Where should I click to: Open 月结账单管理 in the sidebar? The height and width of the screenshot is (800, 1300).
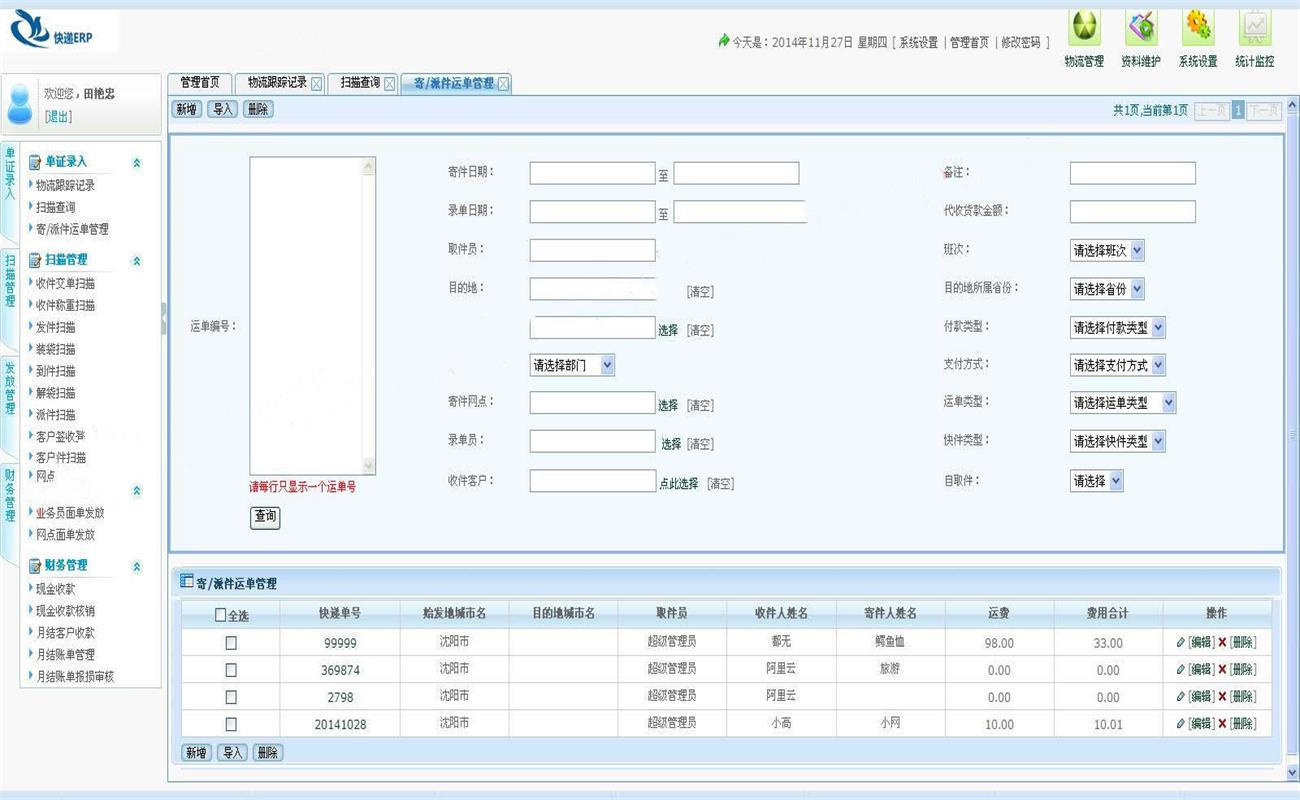(66, 654)
